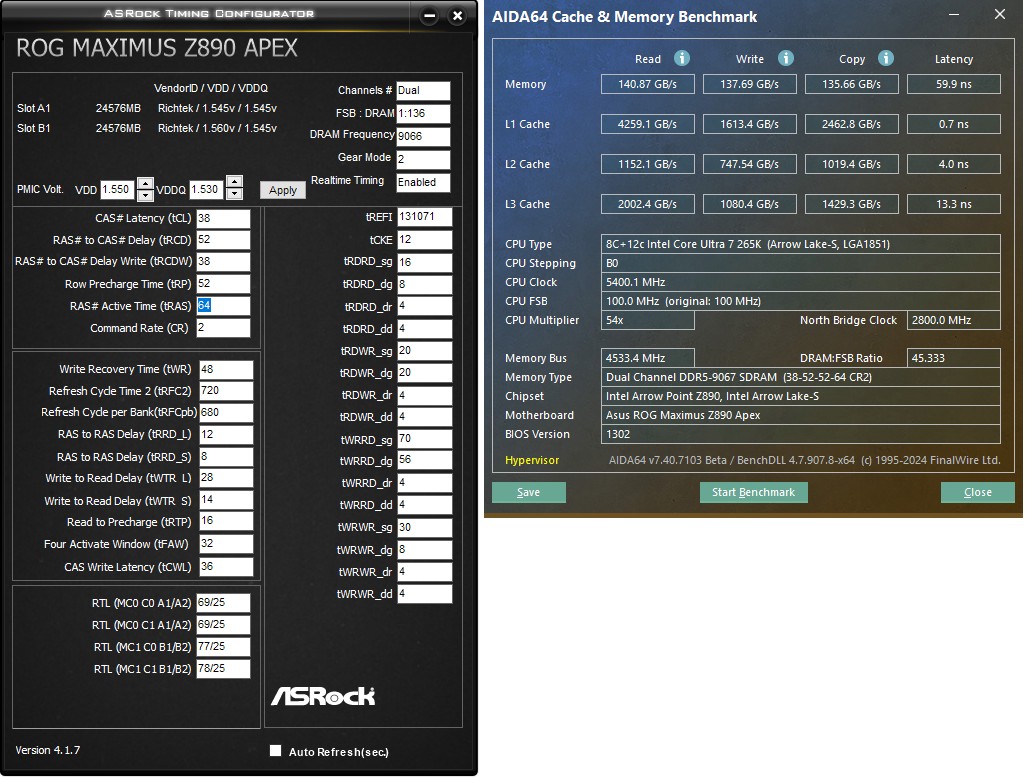Click the FSB : DRAM ratio field
The width and height of the screenshot is (1028, 779).
[x=424, y=113]
